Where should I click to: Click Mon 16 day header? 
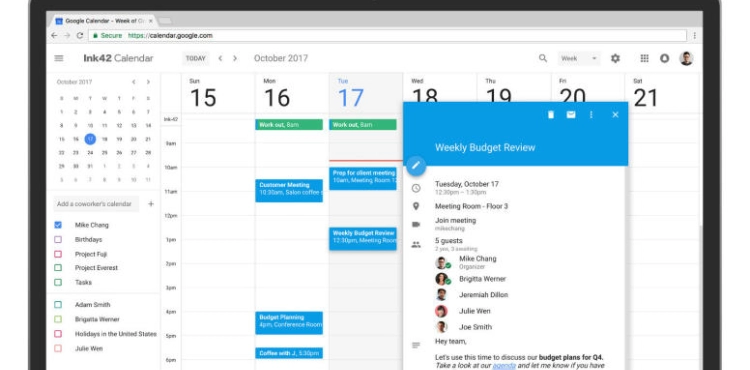(292, 93)
